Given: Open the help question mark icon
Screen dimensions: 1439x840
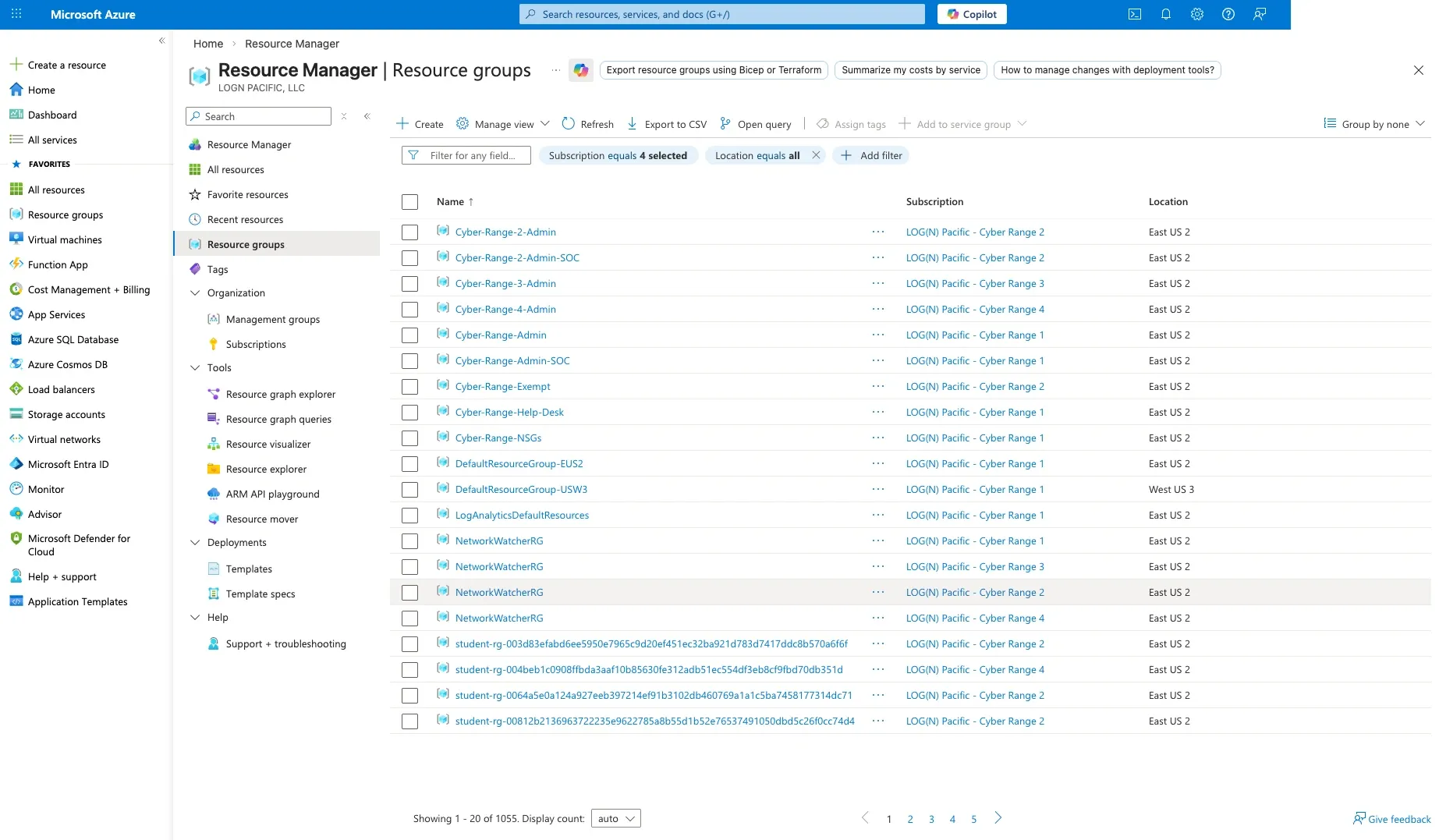Looking at the screenshot, I should point(1228,14).
